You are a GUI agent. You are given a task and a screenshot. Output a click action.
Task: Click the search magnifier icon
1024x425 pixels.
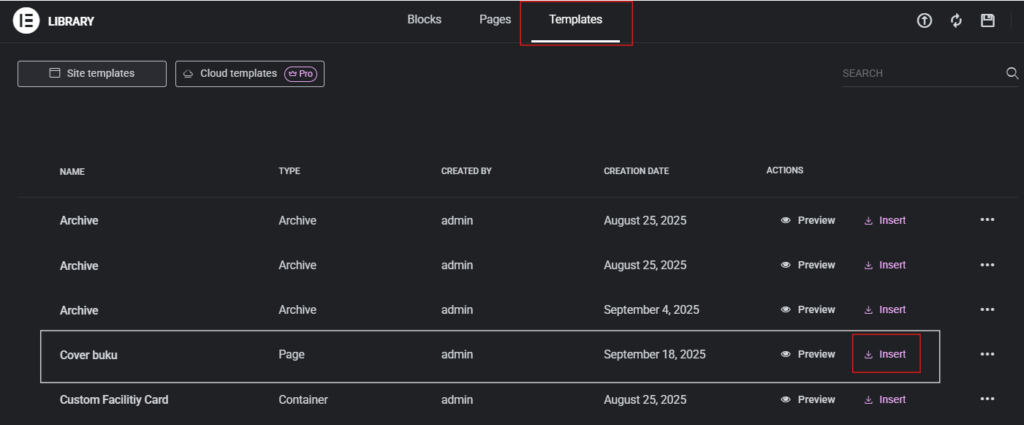coord(1012,73)
